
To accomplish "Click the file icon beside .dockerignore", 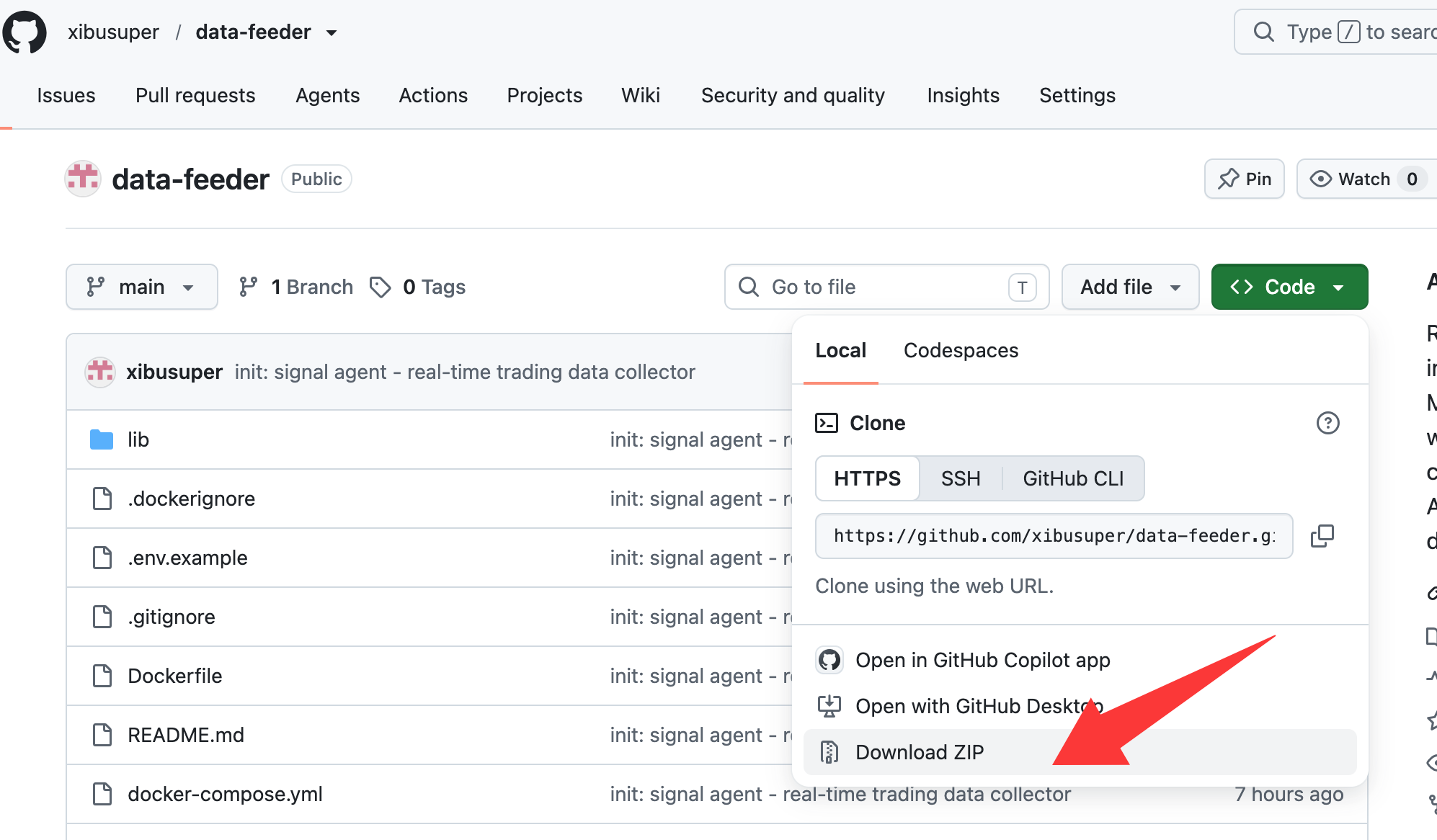I will click(x=102, y=499).
